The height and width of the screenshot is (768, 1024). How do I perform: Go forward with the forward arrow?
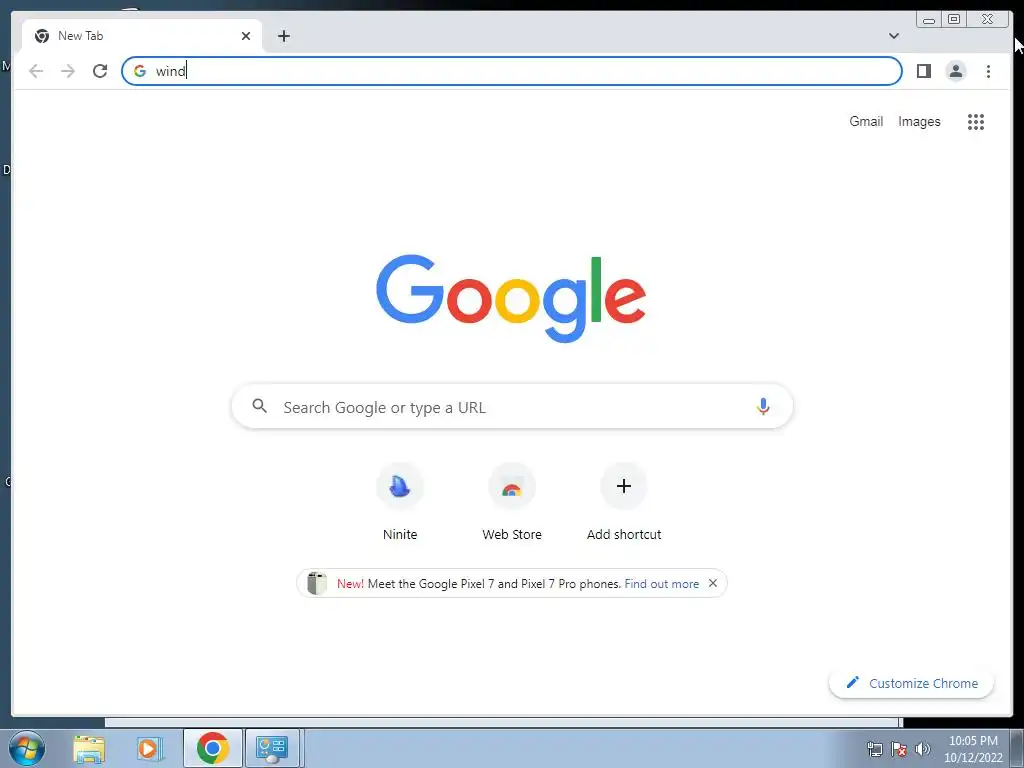pyautogui.click(x=68, y=71)
